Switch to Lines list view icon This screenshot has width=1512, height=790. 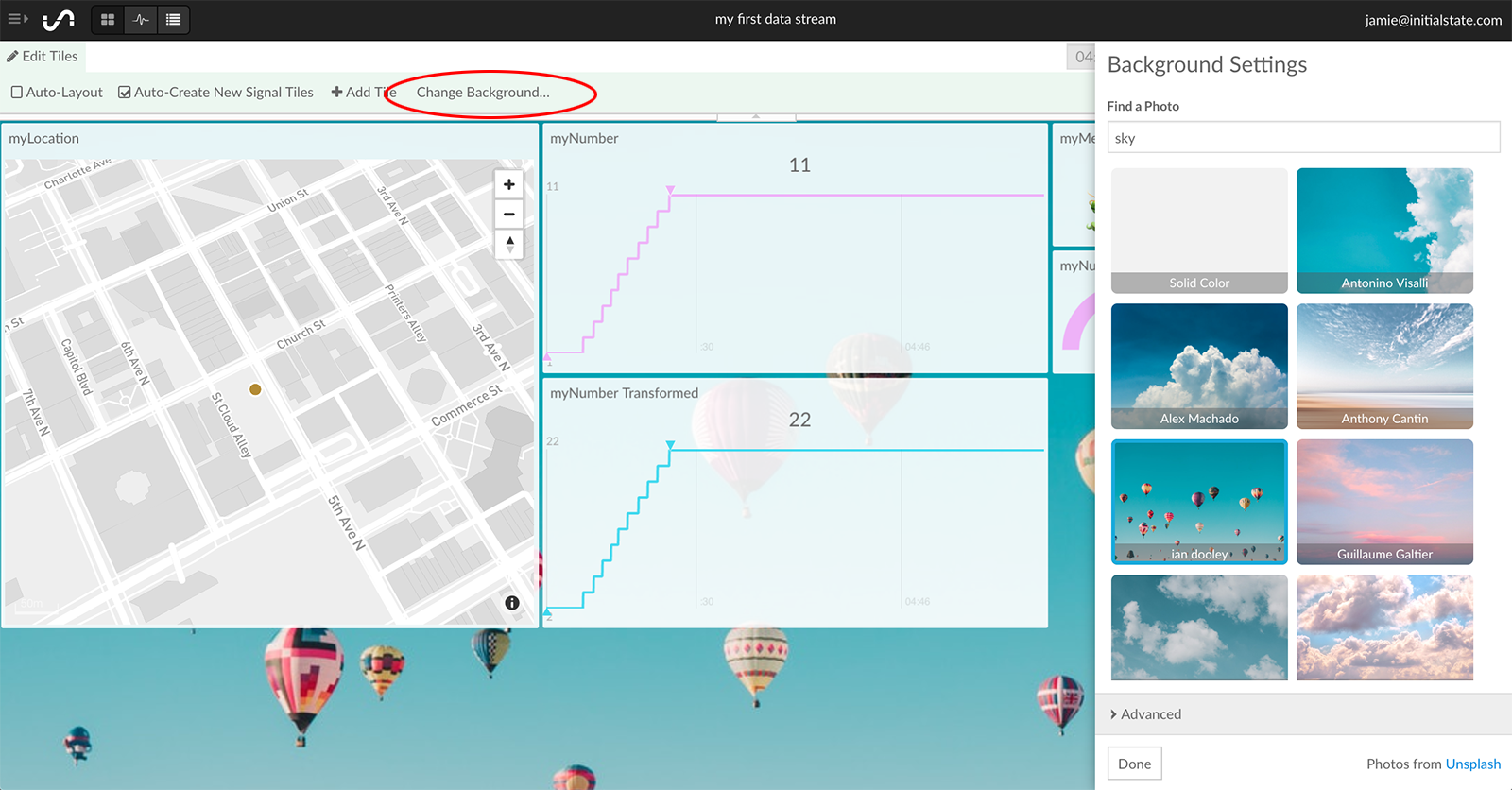click(173, 20)
